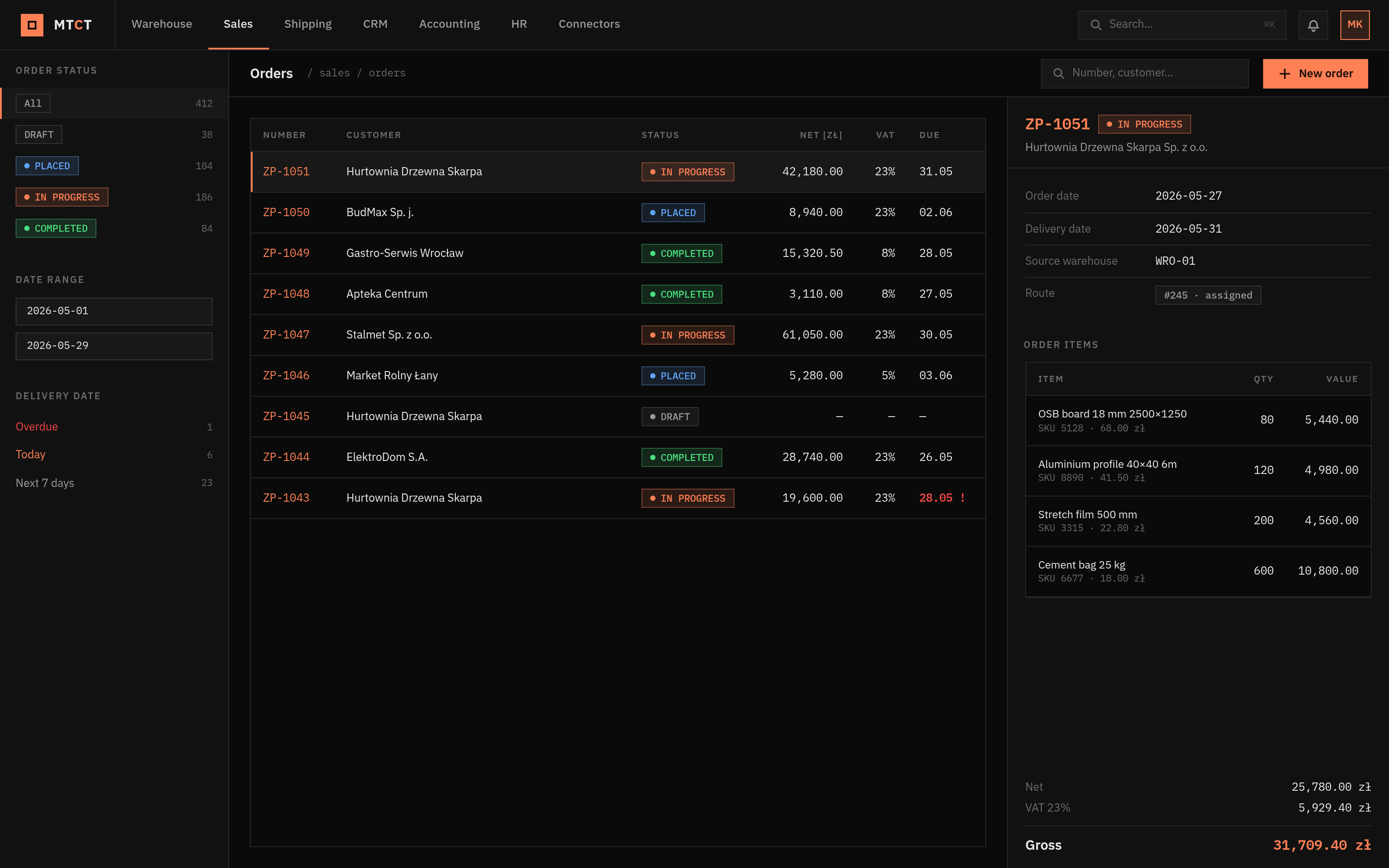
Task: Click Apteka Centrum customer cell
Action: click(x=387, y=294)
